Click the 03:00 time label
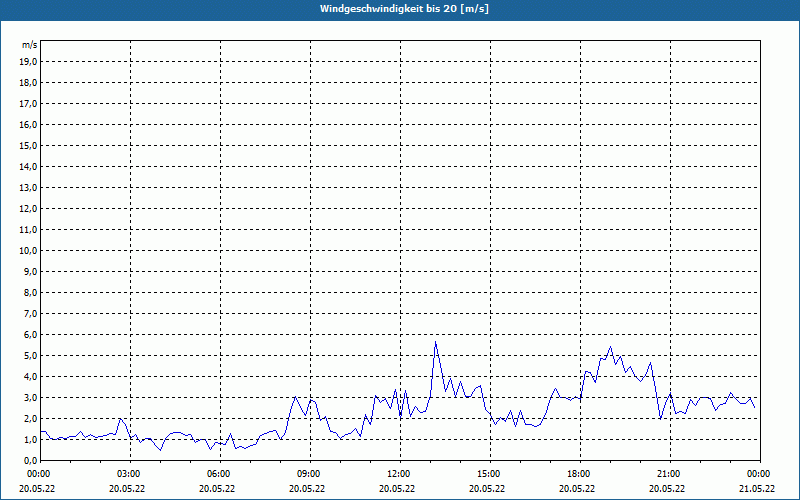Image resolution: width=800 pixels, height=500 pixels. (x=130, y=474)
